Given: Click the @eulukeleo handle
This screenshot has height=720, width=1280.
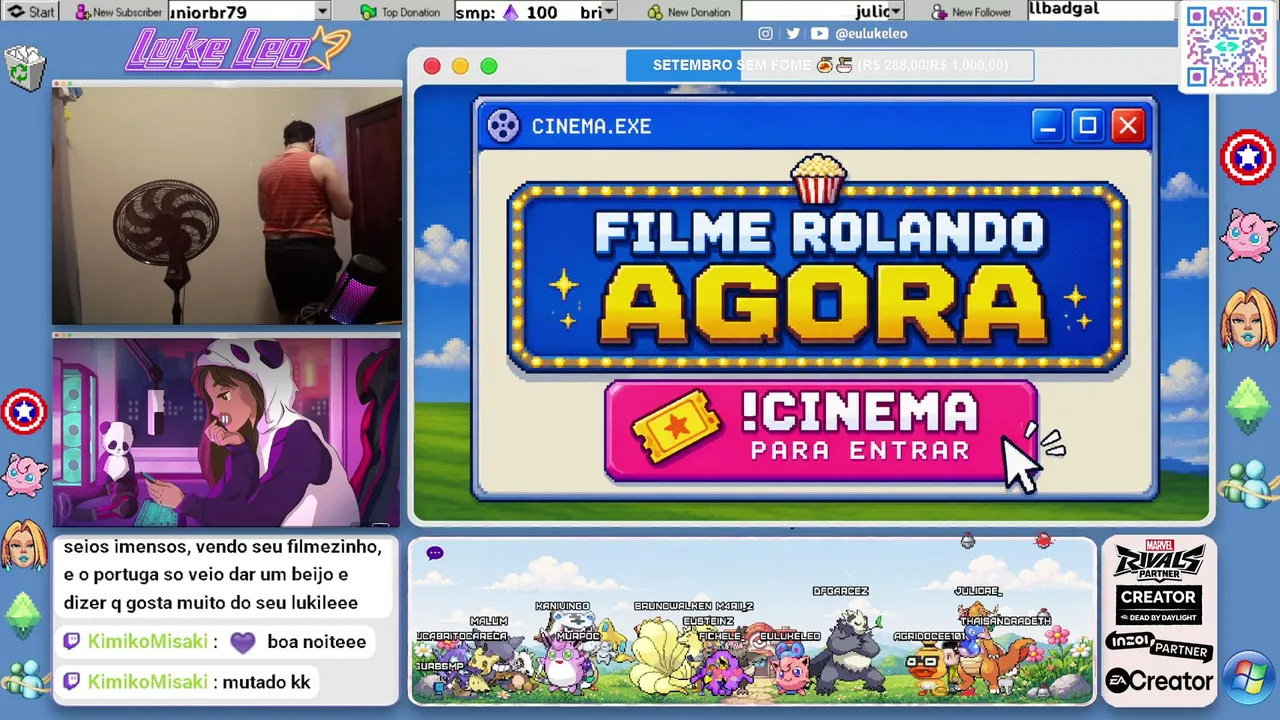Looking at the screenshot, I should tap(872, 33).
